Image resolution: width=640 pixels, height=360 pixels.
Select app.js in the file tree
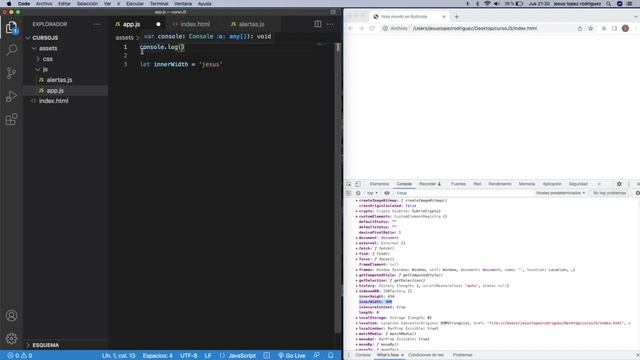pos(55,91)
